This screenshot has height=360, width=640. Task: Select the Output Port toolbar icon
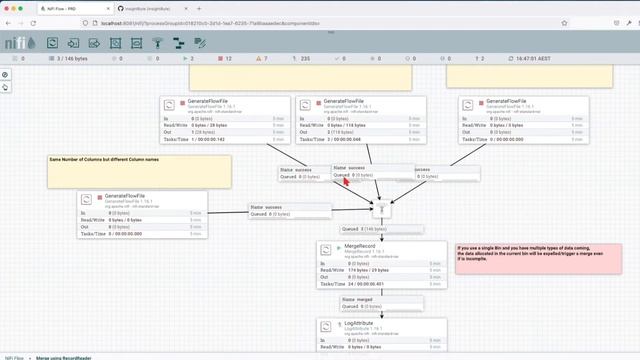click(x=94, y=43)
